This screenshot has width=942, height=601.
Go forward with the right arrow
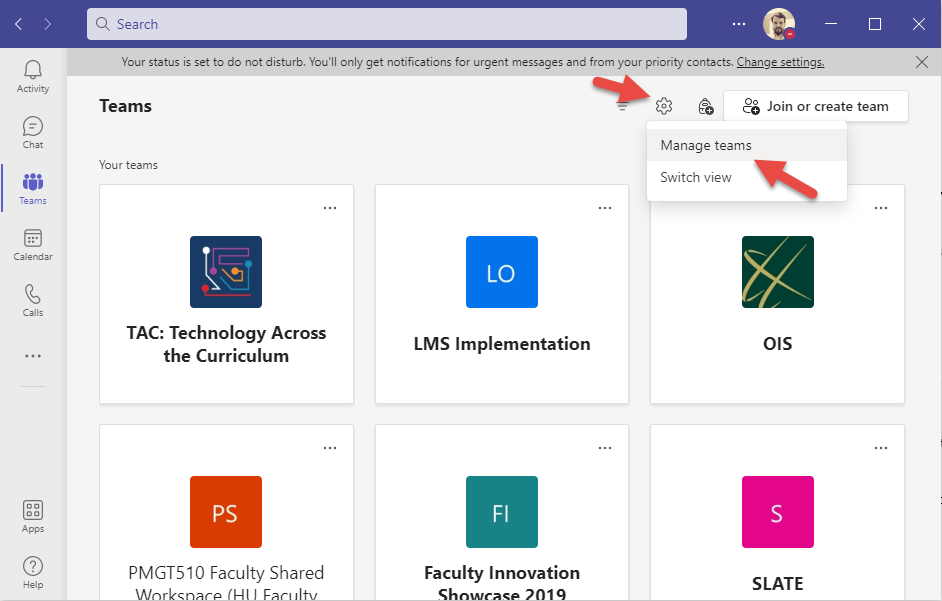point(47,24)
